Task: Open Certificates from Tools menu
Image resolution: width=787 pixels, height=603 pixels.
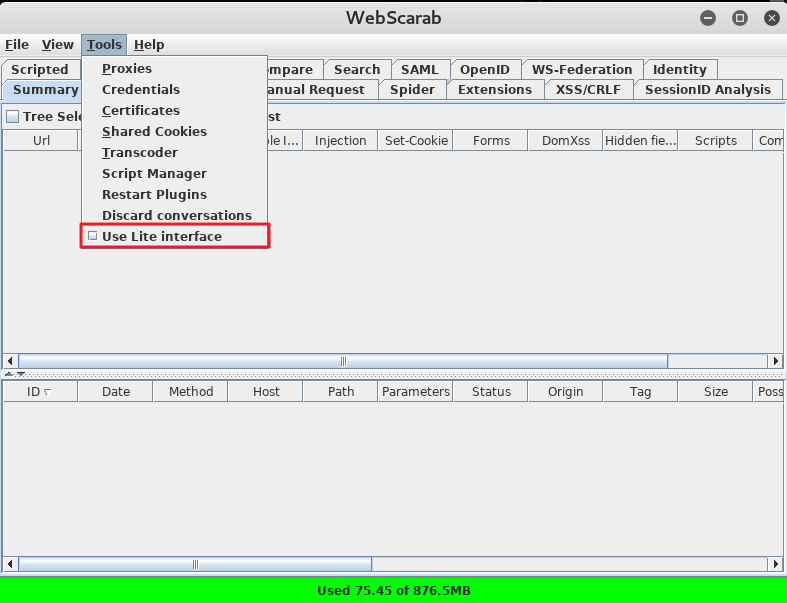Action: 174,110
